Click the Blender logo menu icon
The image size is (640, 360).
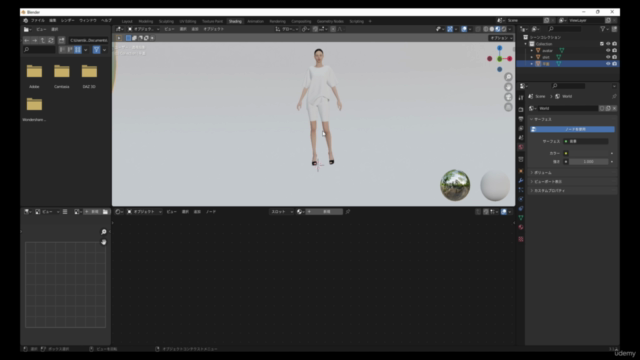coord(26,20)
